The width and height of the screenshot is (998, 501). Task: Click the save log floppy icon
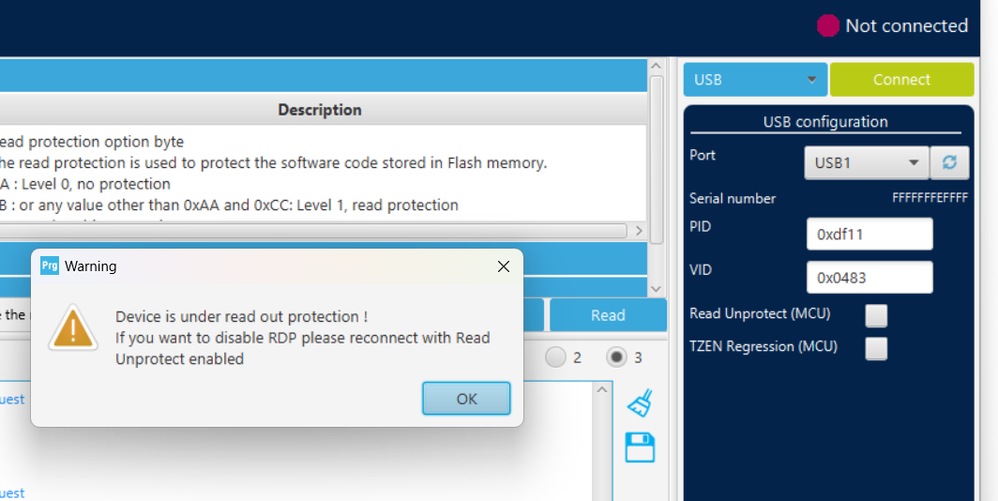point(640,447)
